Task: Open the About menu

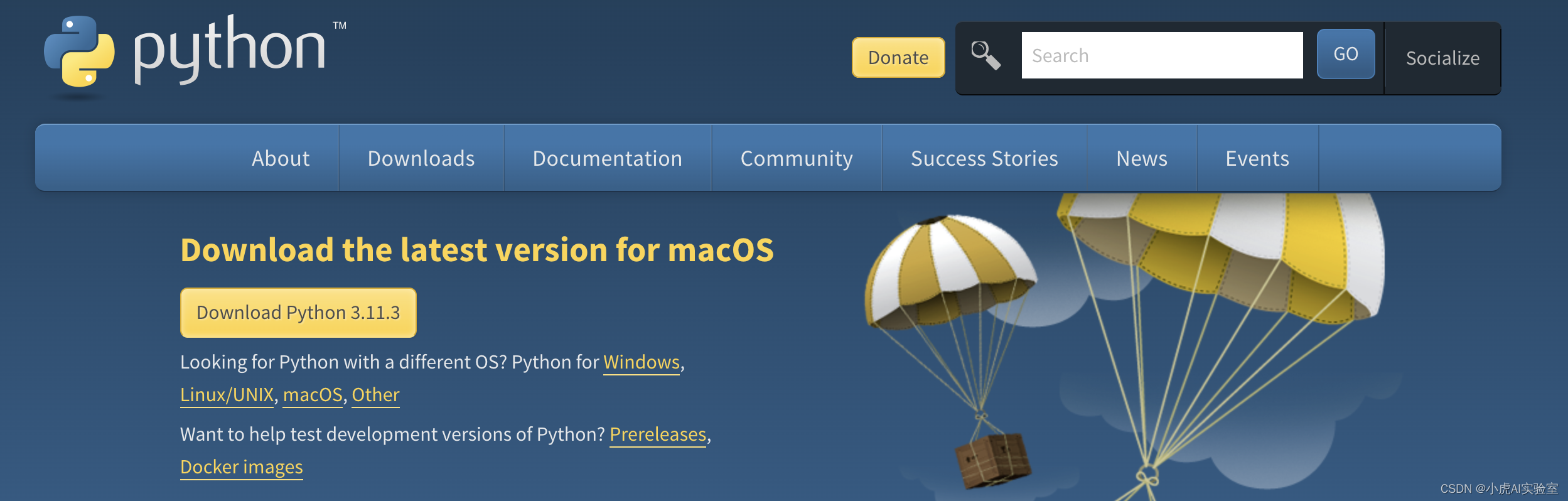Action: [x=281, y=158]
